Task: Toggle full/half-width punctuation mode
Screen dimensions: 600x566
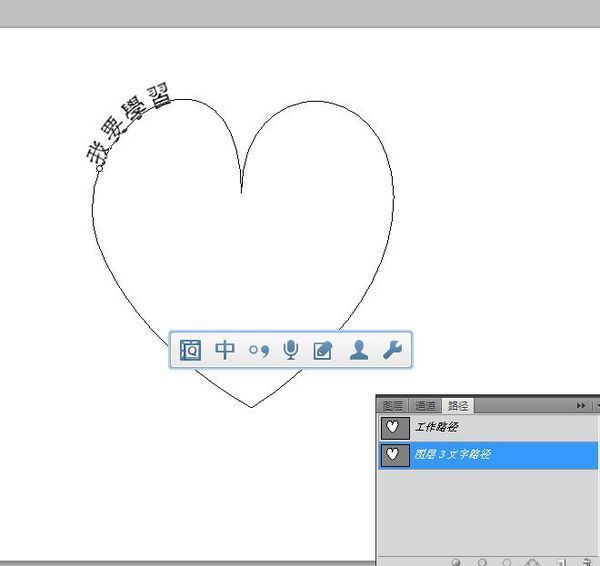Action: pyautogui.click(x=259, y=351)
